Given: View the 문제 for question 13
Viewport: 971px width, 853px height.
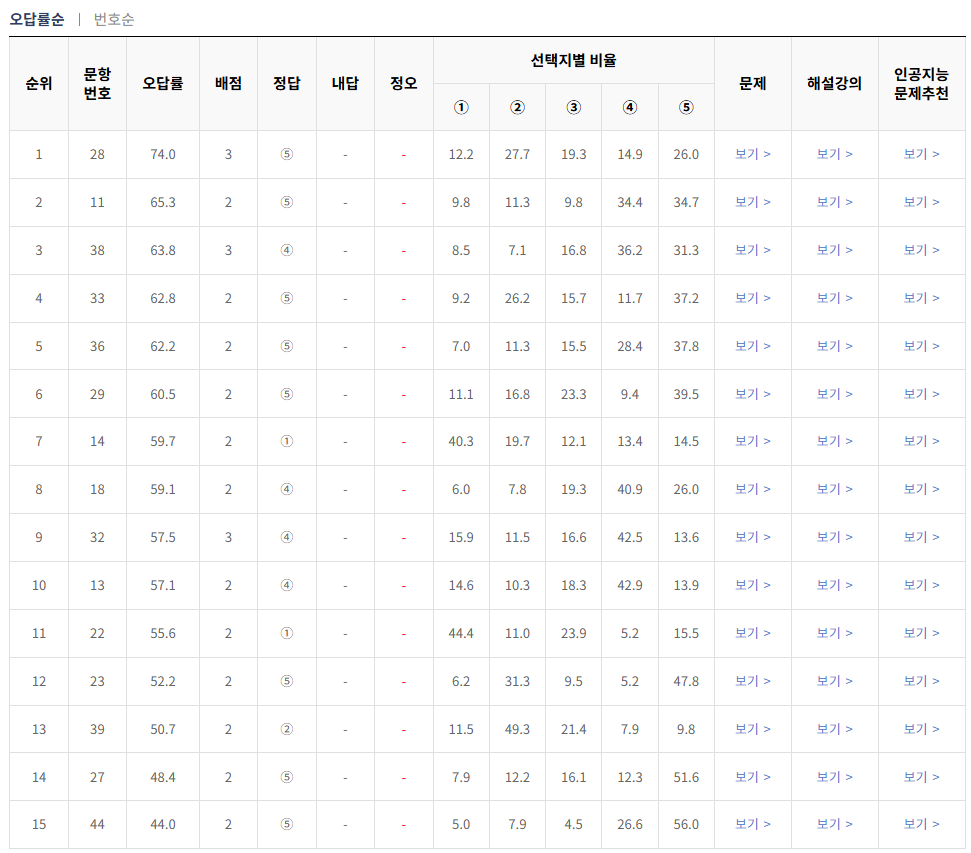Looking at the screenshot, I should 752,586.
